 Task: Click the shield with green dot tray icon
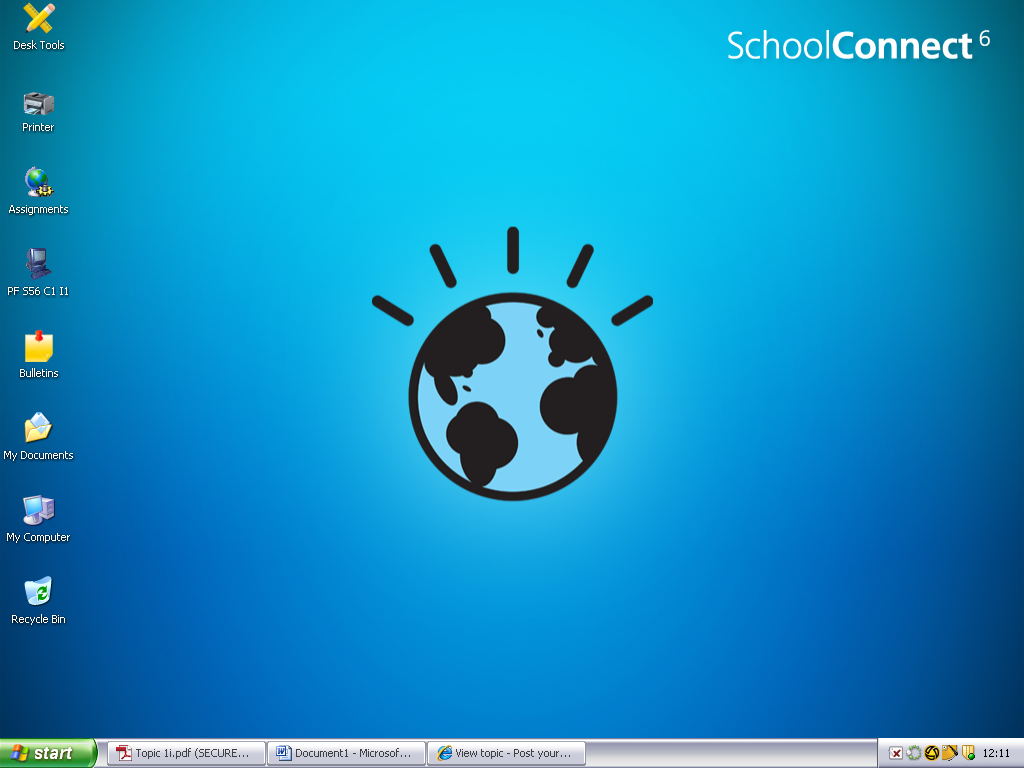click(x=967, y=753)
